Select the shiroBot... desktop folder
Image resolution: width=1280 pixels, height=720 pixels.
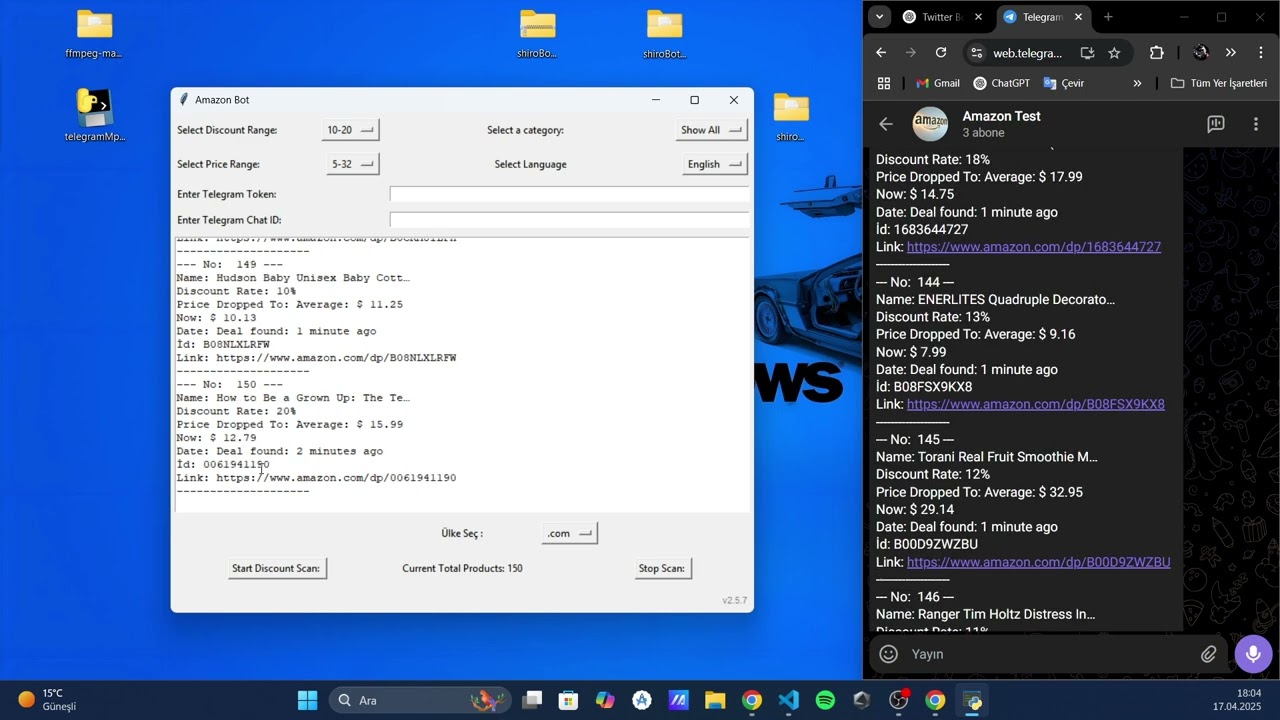tap(664, 34)
